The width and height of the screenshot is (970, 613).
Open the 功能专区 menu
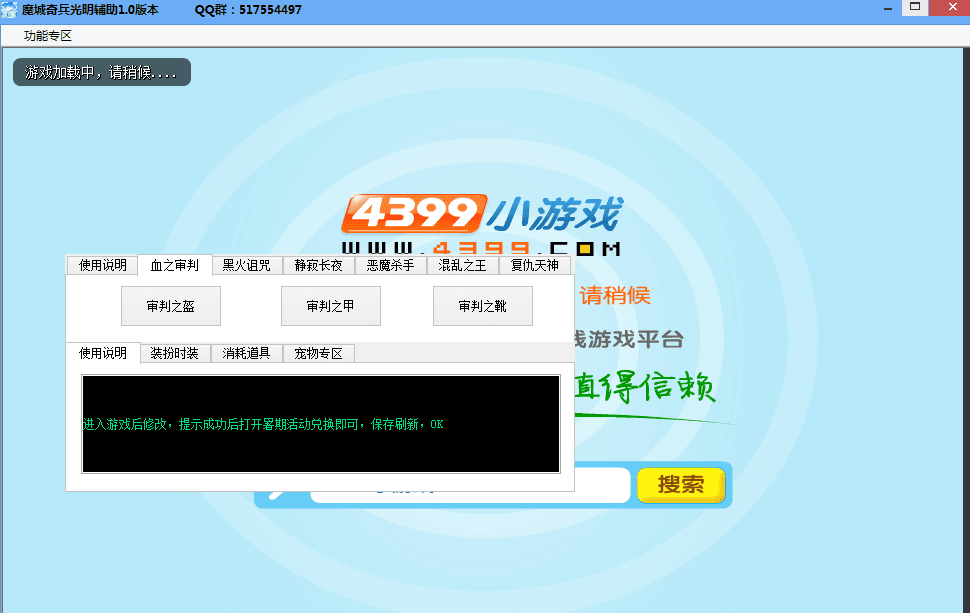(x=48, y=36)
